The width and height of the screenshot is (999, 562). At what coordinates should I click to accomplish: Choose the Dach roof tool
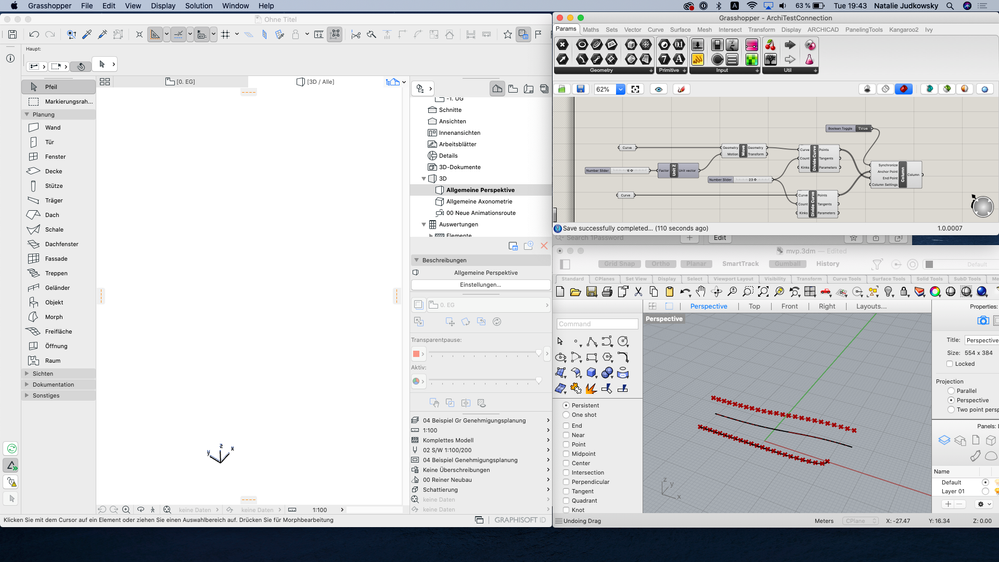51,215
